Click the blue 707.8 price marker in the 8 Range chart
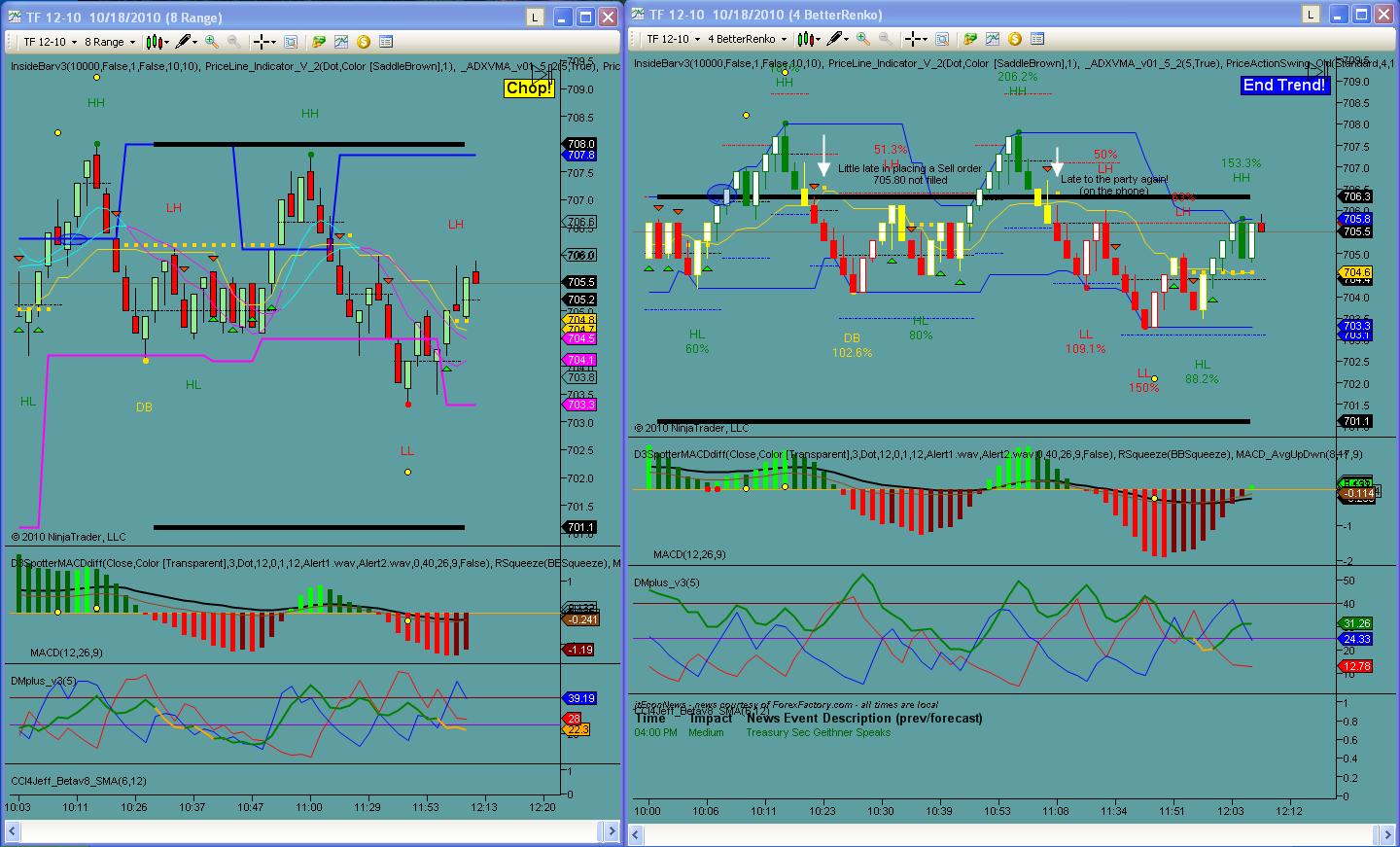Image resolution: width=1400 pixels, height=847 pixels. 580,155
